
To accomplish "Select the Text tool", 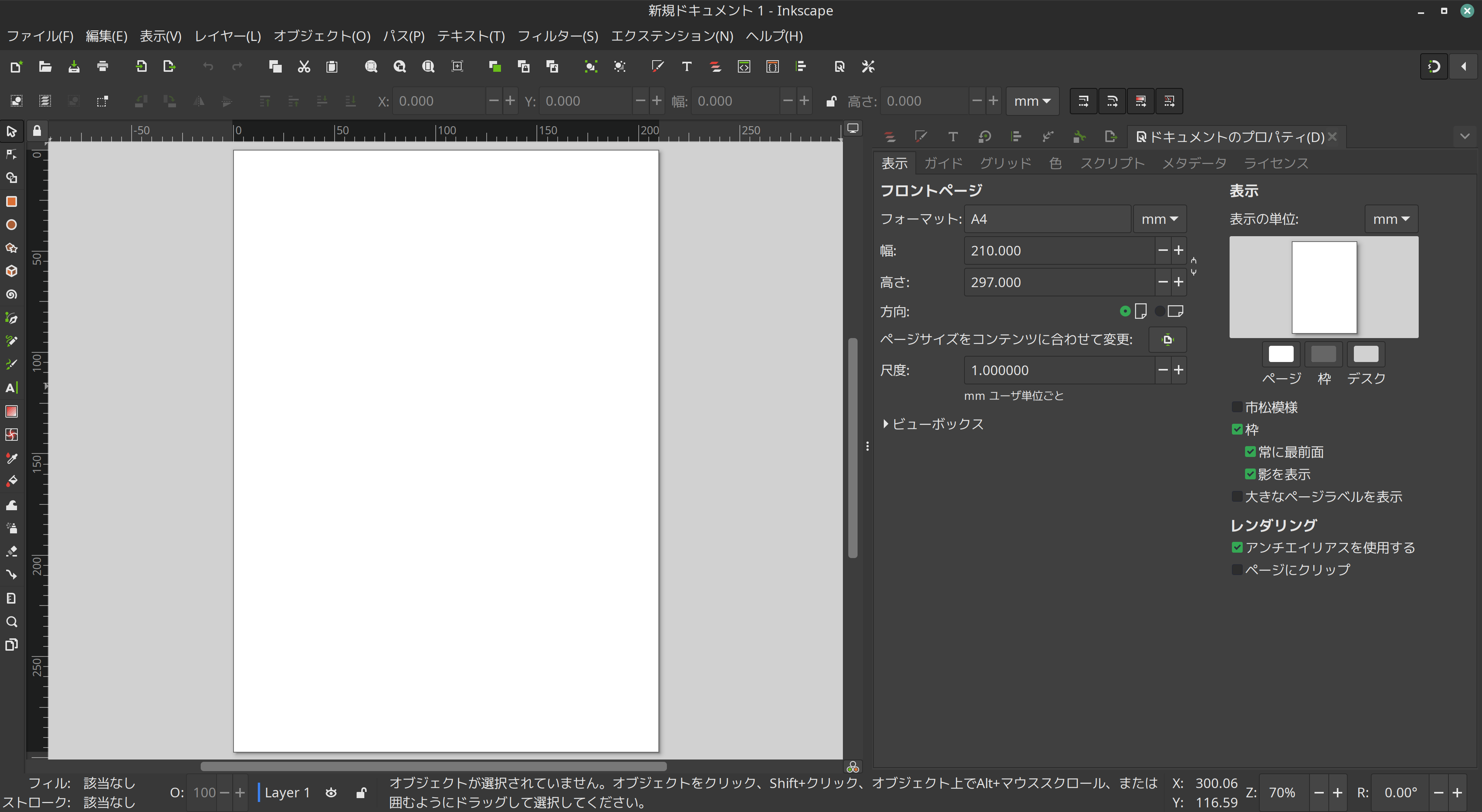I will [12, 387].
